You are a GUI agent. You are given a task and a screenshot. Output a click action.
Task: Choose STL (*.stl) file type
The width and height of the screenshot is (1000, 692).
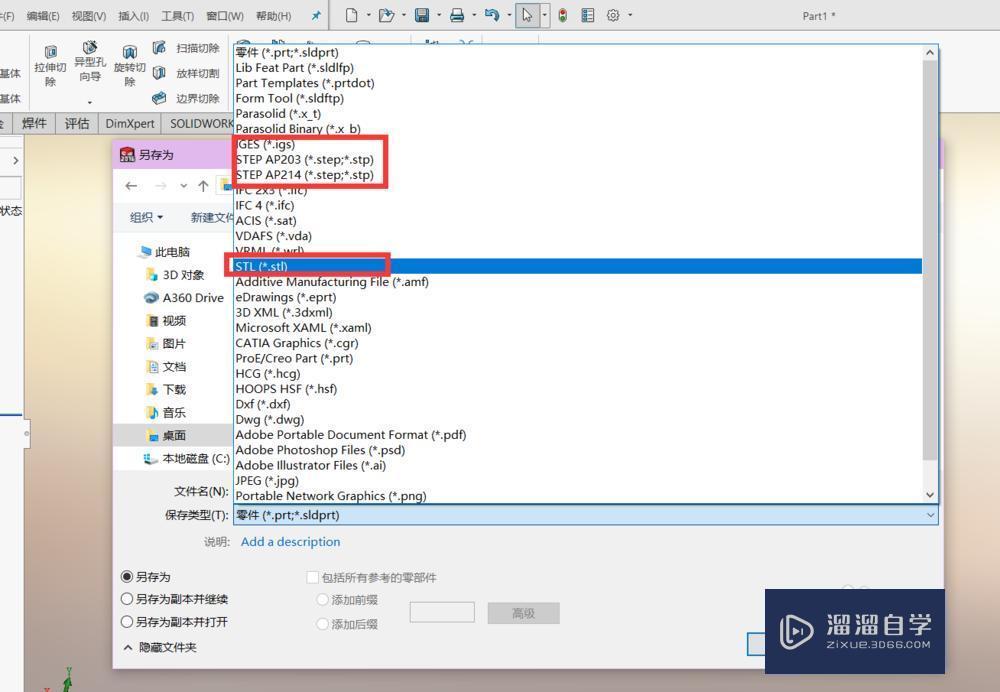coord(578,267)
